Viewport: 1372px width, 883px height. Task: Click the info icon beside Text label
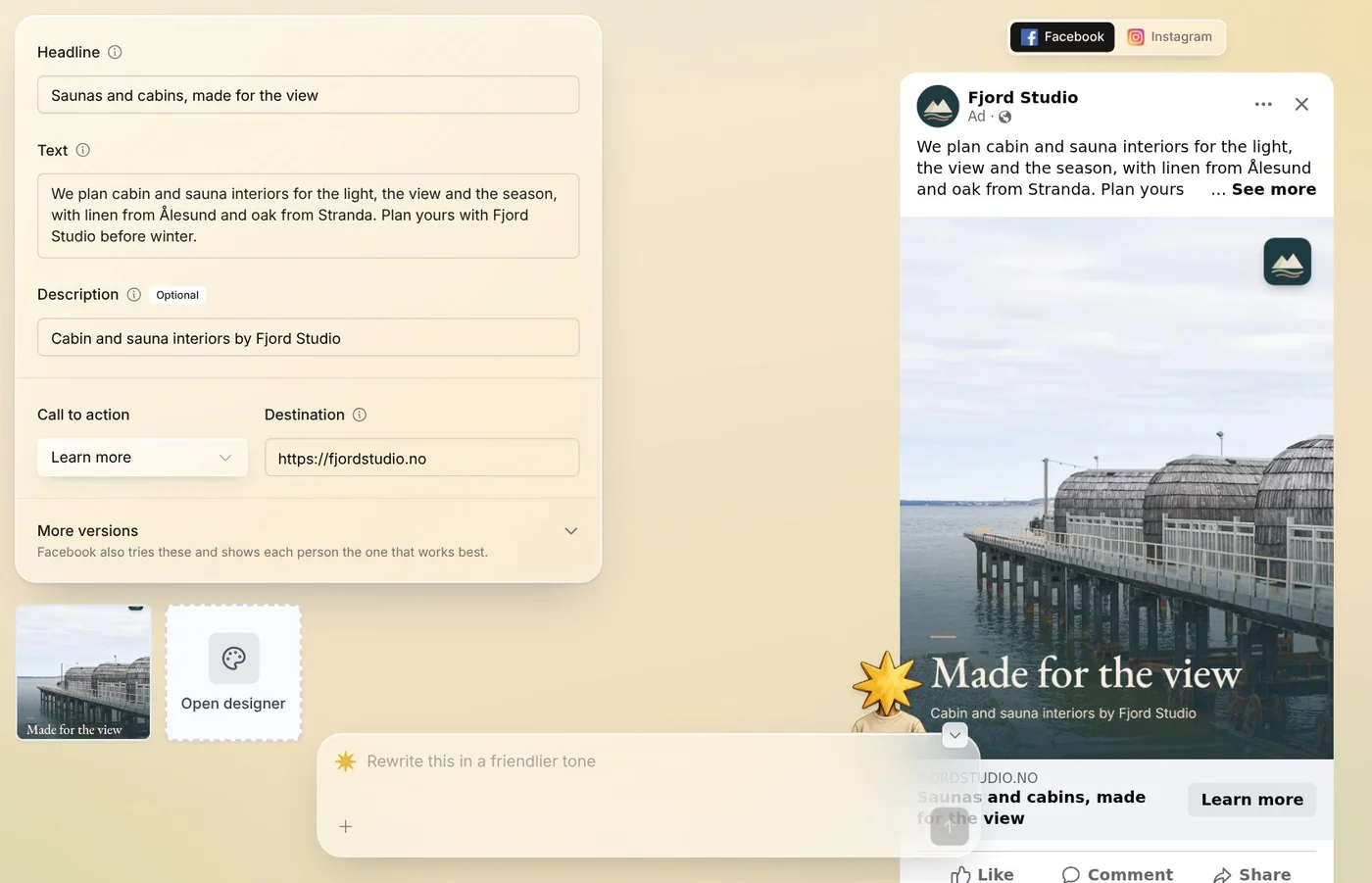pos(83,150)
